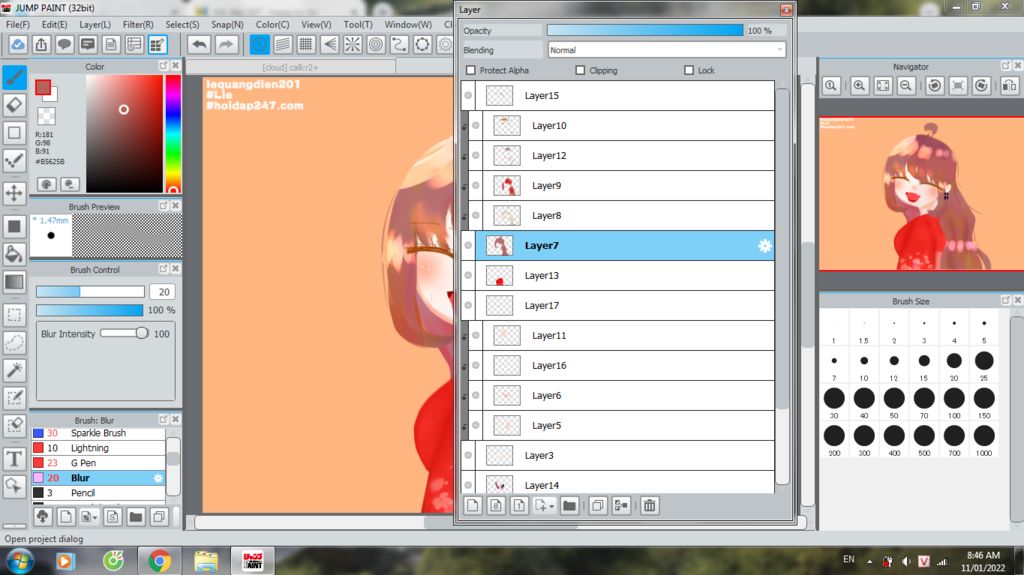This screenshot has width=1024, height=575.
Task: Toggle visibility of Layer17
Action: pos(468,305)
